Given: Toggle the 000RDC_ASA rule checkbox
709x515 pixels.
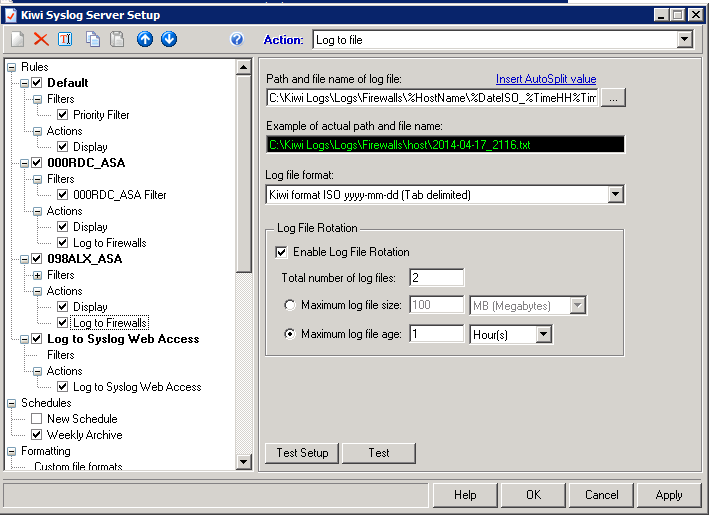Looking at the screenshot, I should (37, 163).
